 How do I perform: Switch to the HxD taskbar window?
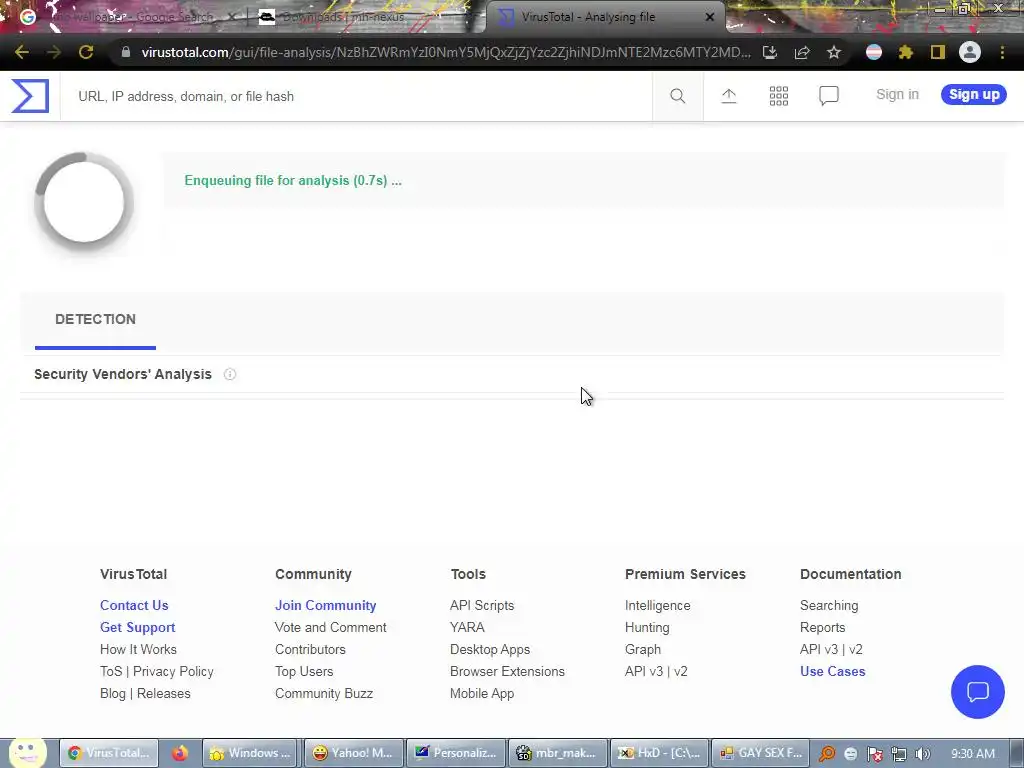pyautogui.click(x=659, y=753)
